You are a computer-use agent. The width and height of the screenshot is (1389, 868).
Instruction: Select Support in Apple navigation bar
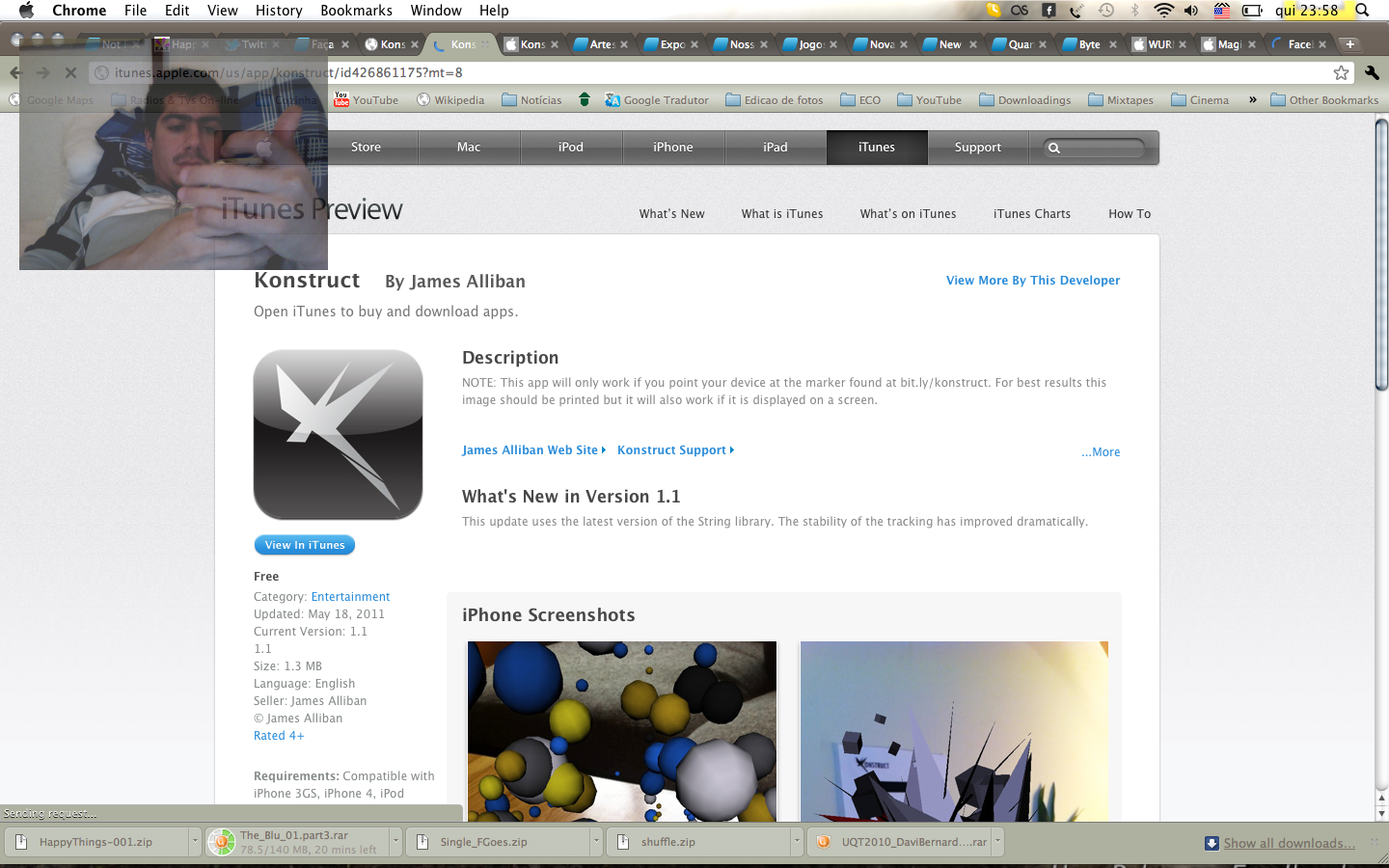pyautogui.click(x=978, y=148)
